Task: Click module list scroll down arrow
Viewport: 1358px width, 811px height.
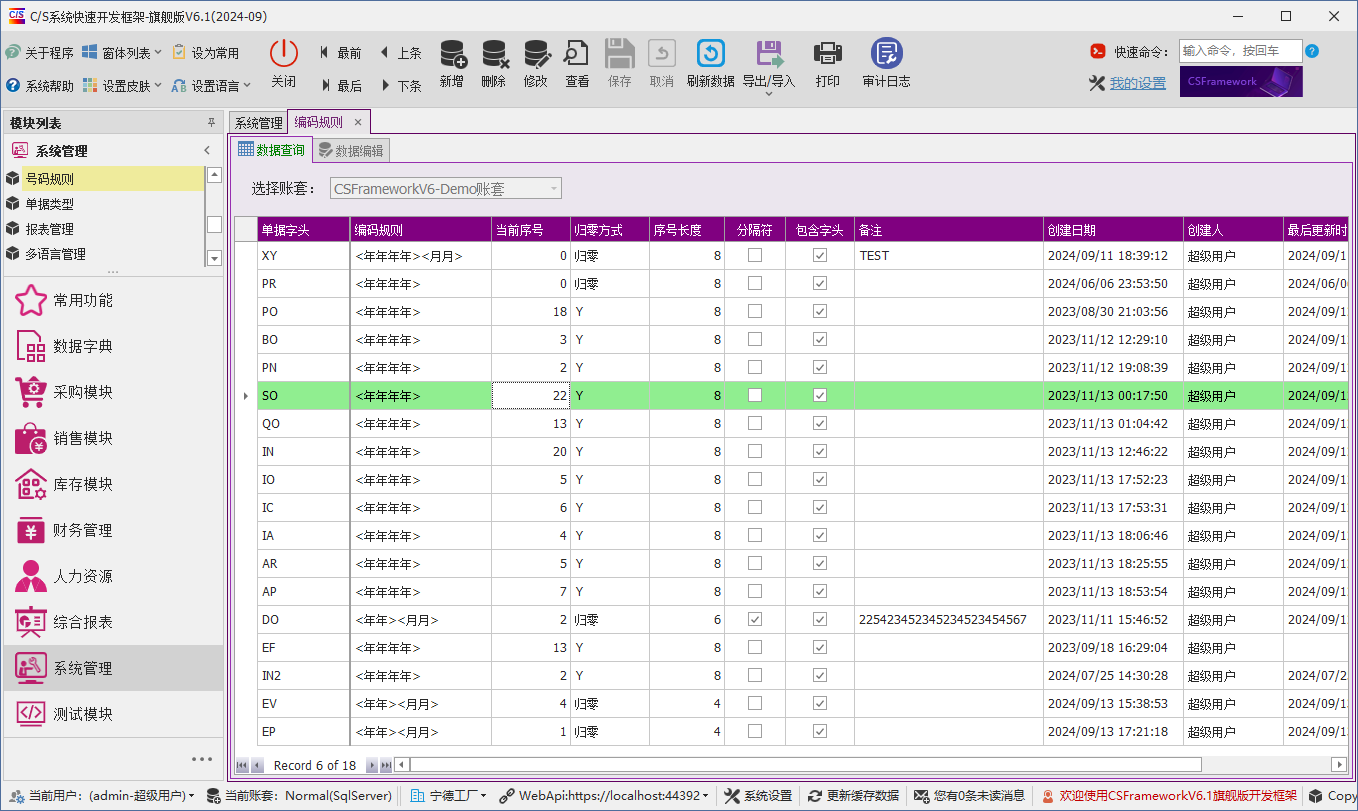Action: [214, 258]
